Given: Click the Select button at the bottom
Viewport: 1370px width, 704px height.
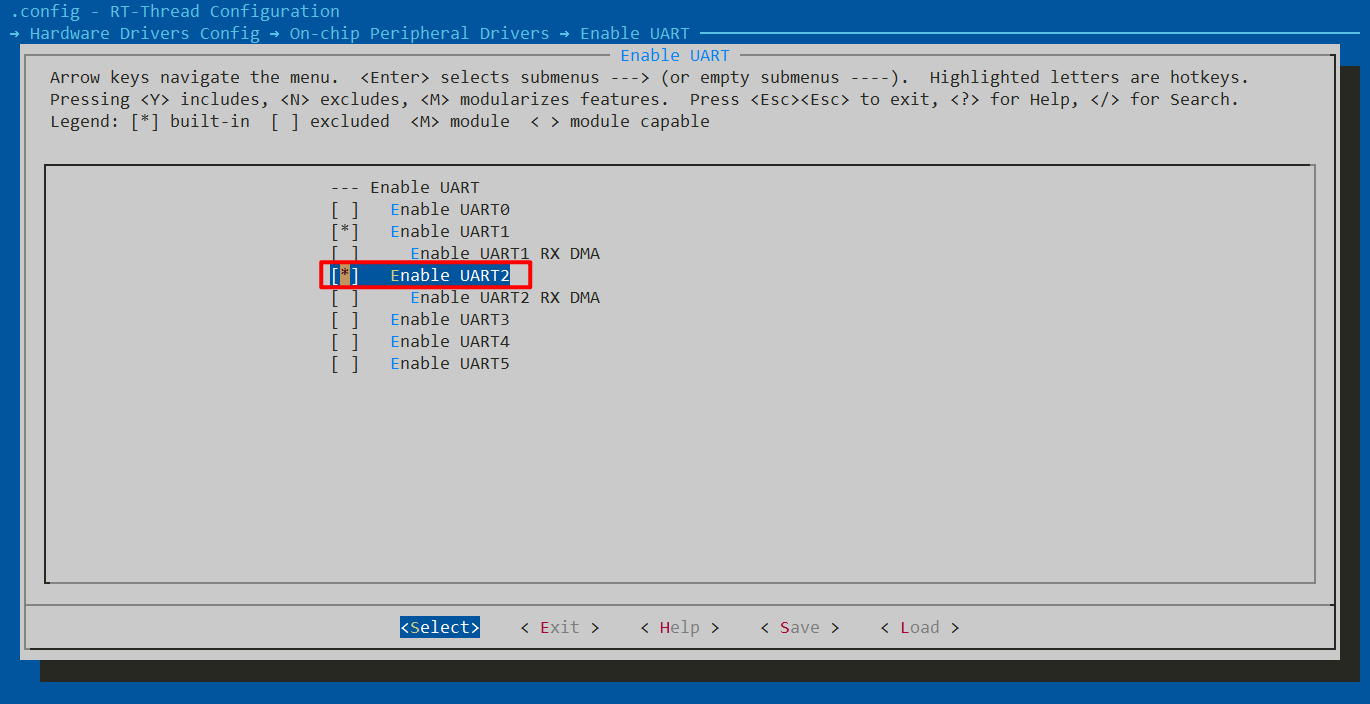Looking at the screenshot, I should (x=440, y=627).
